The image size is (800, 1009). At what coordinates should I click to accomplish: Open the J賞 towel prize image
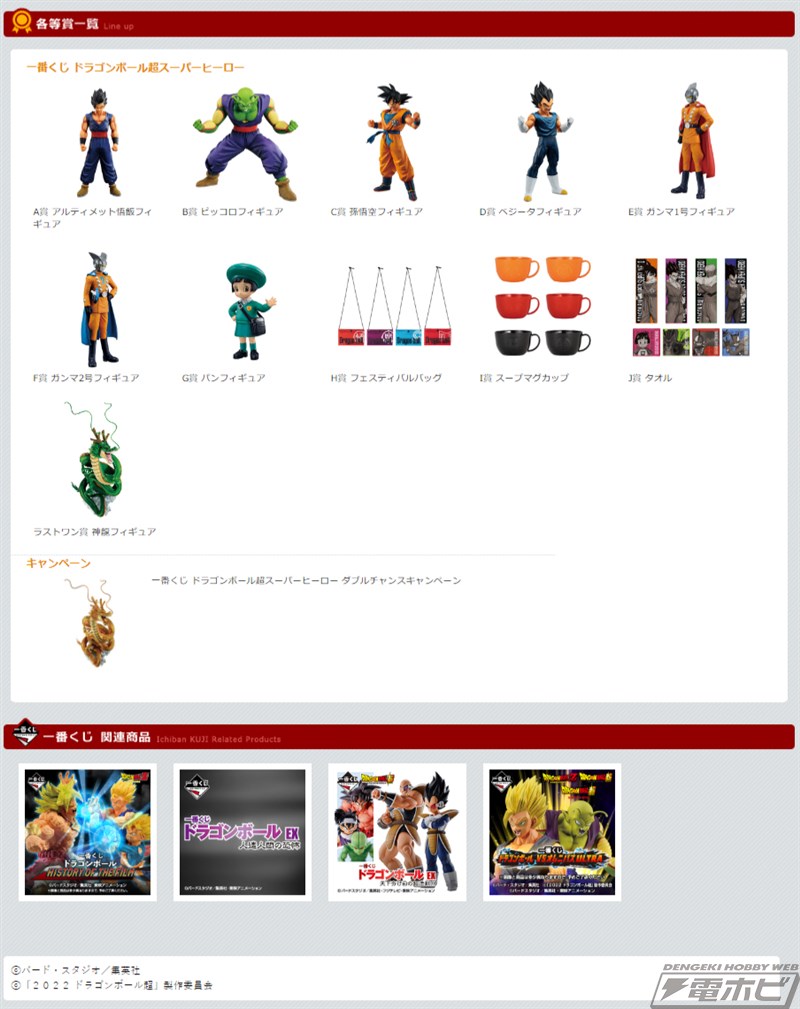coord(691,307)
